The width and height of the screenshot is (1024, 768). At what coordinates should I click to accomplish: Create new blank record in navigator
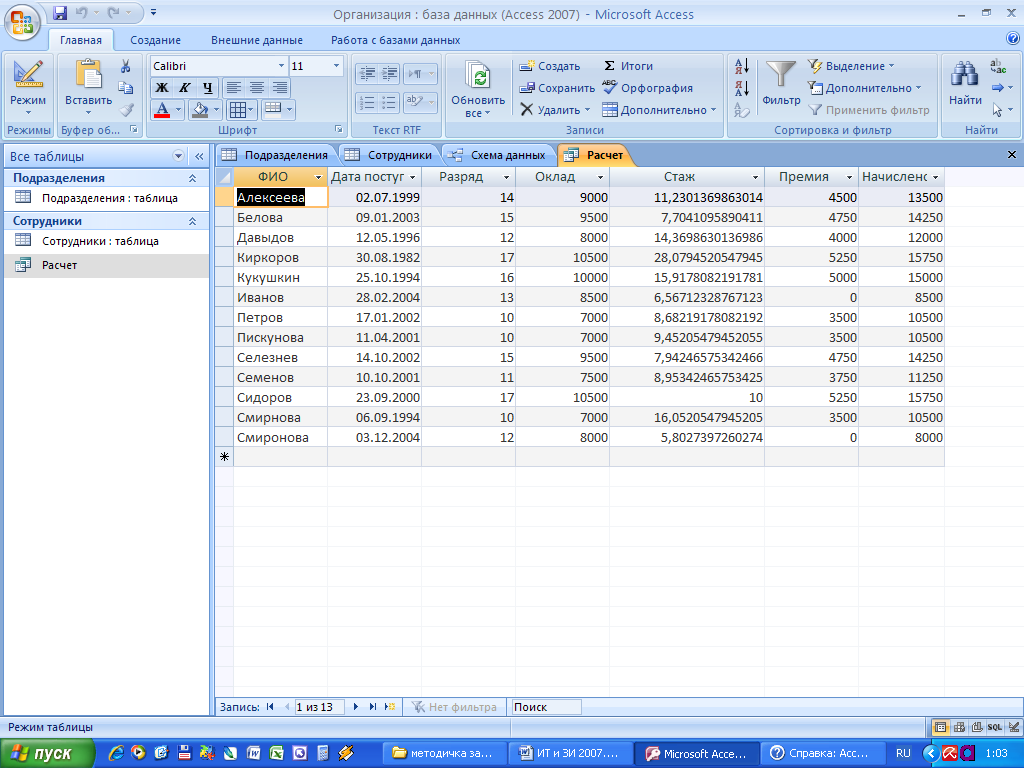390,707
